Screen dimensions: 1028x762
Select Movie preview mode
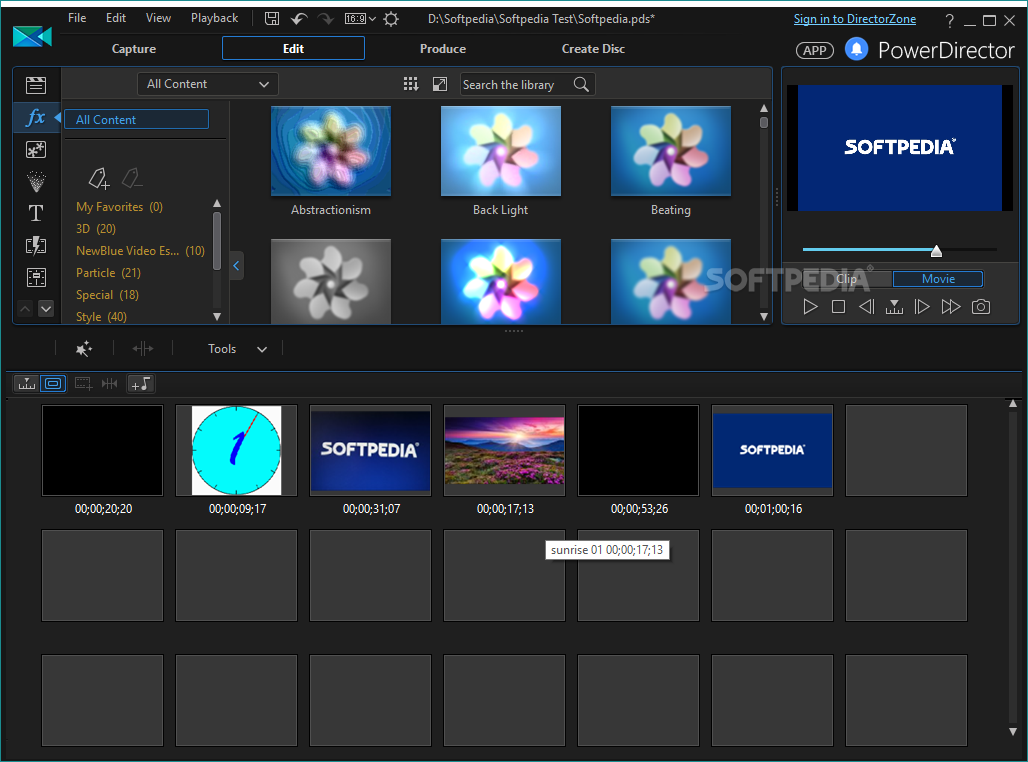coord(938,279)
